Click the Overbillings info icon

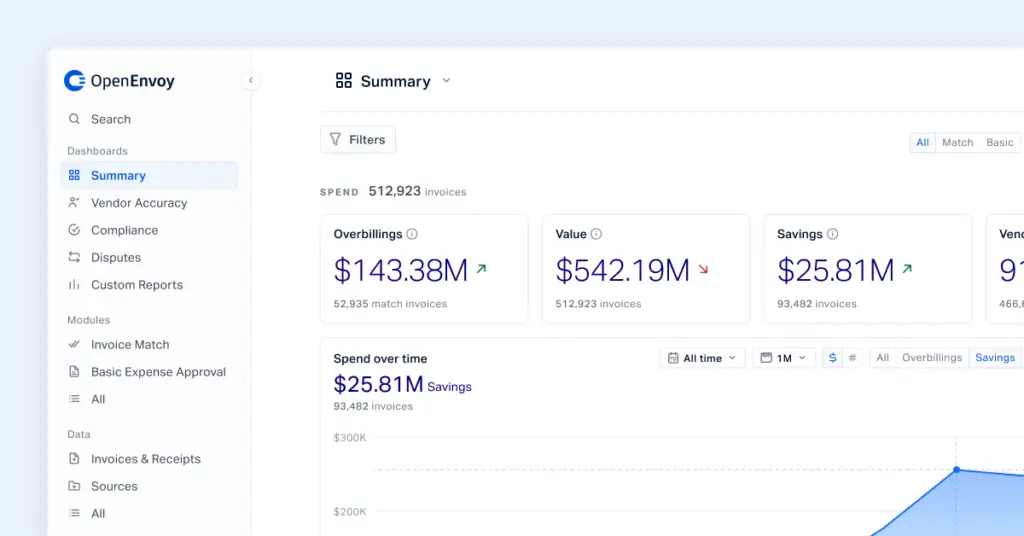[412, 234]
